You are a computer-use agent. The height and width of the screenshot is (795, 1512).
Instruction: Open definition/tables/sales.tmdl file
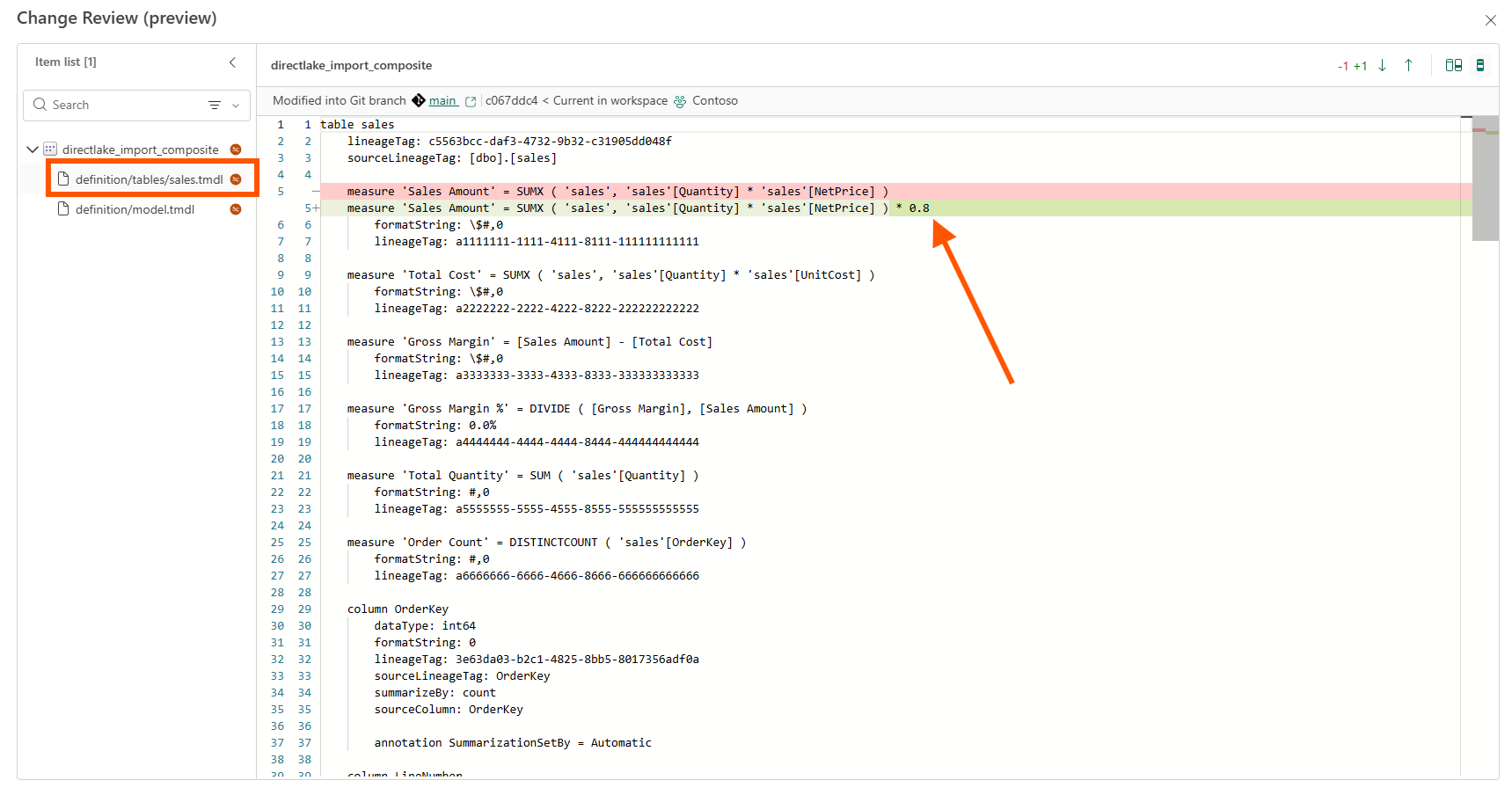pyautogui.click(x=150, y=179)
